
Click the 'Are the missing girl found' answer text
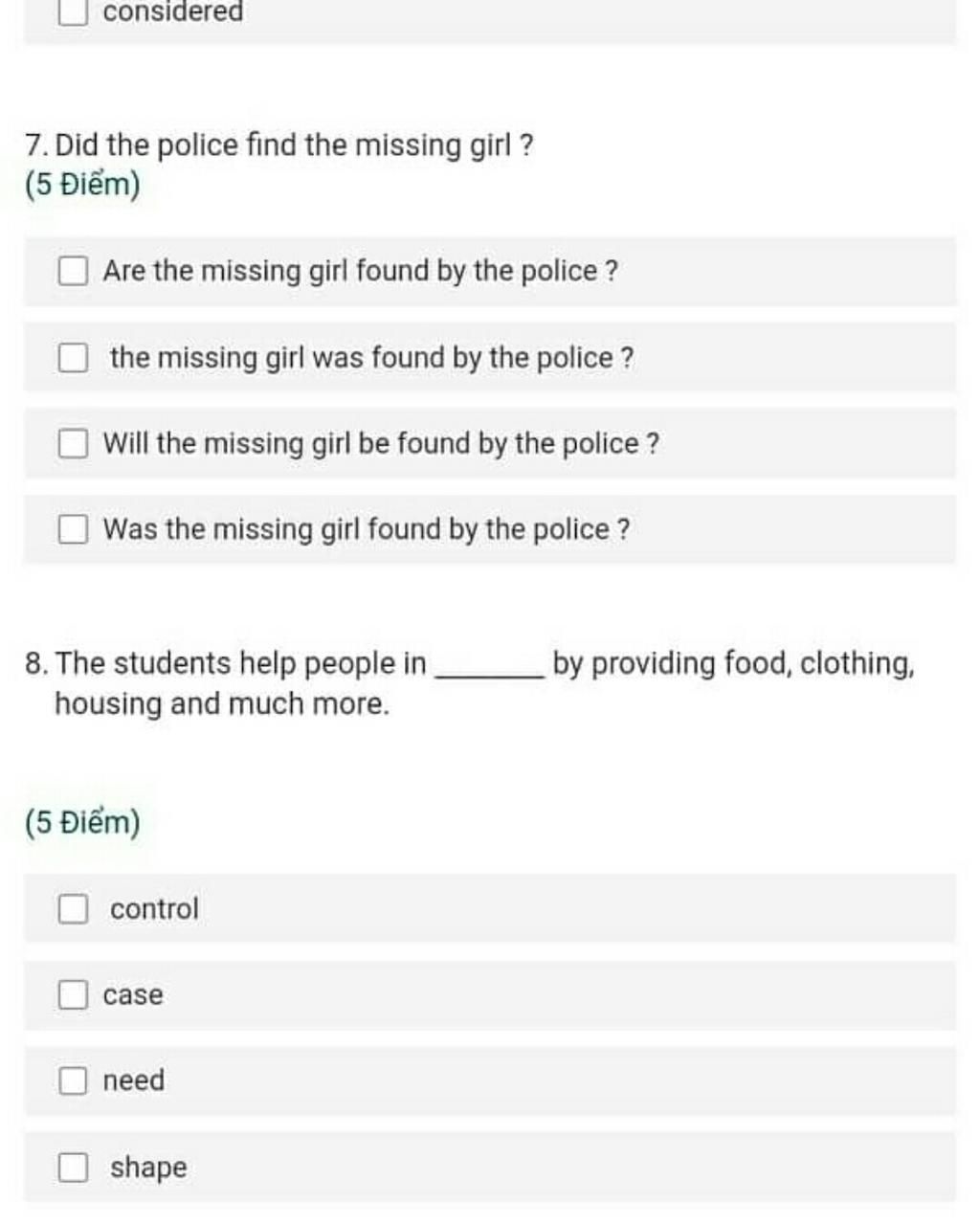point(361,271)
